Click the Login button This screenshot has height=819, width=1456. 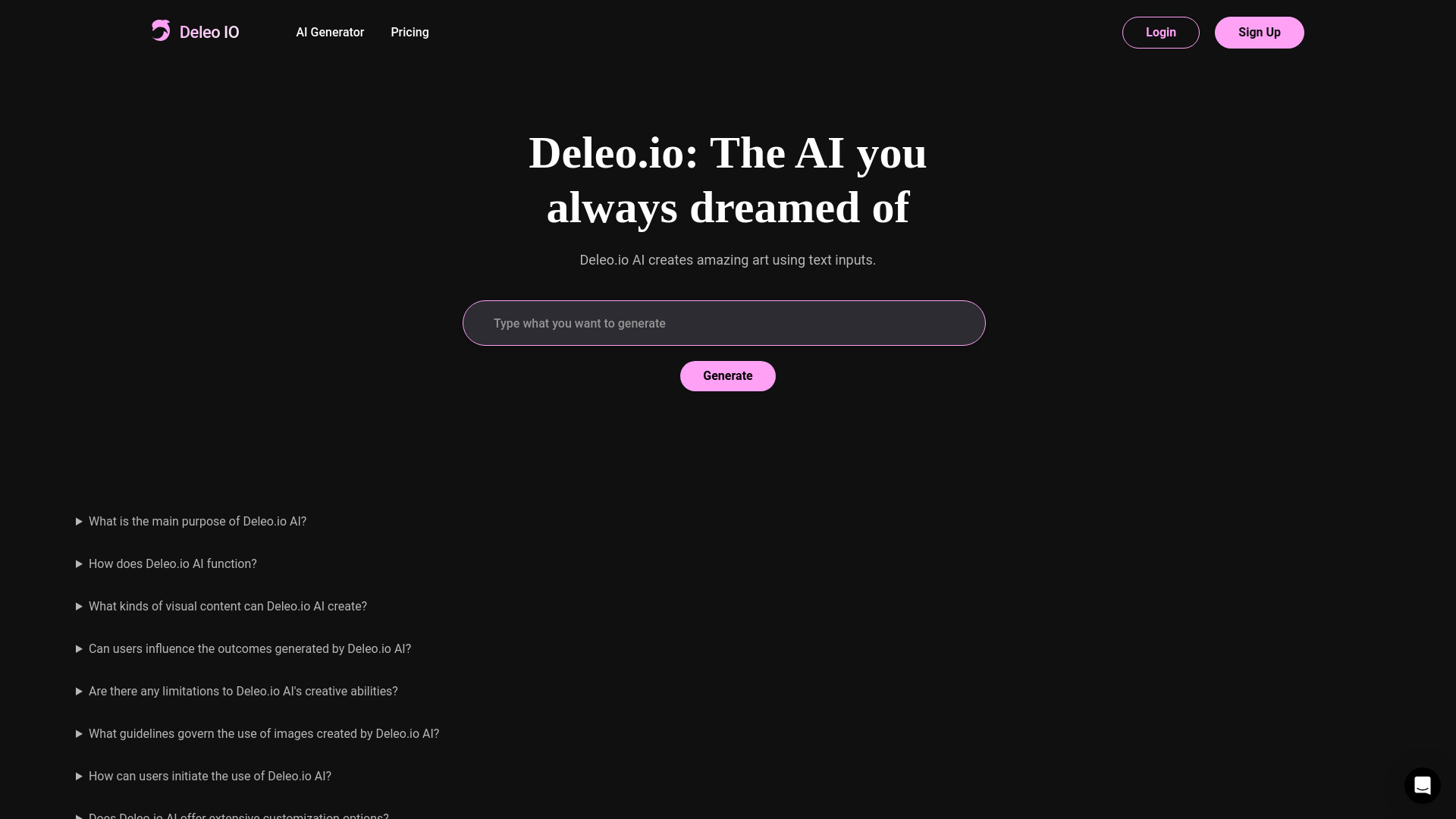(x=1160, y=32)
